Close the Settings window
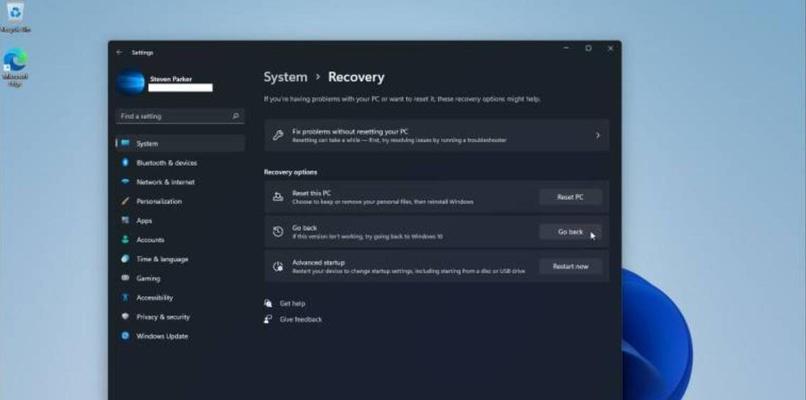The image size is (806, 400). coord(610,48)
